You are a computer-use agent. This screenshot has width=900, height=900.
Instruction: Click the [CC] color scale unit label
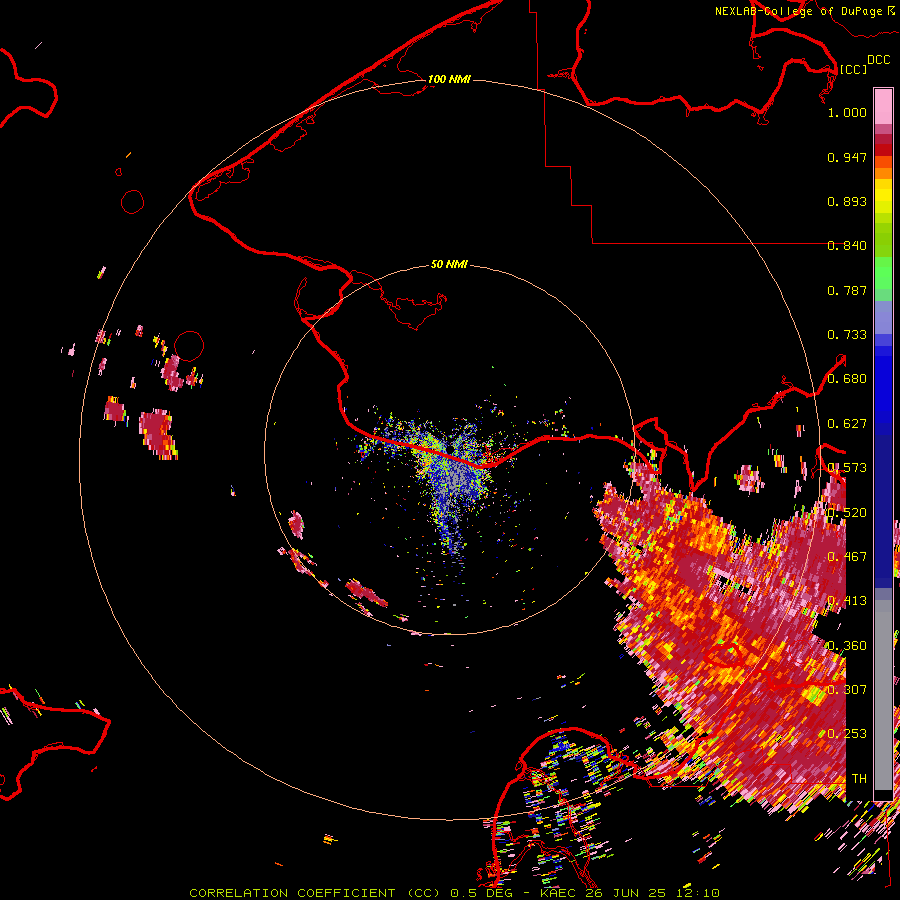coord(853,69)
